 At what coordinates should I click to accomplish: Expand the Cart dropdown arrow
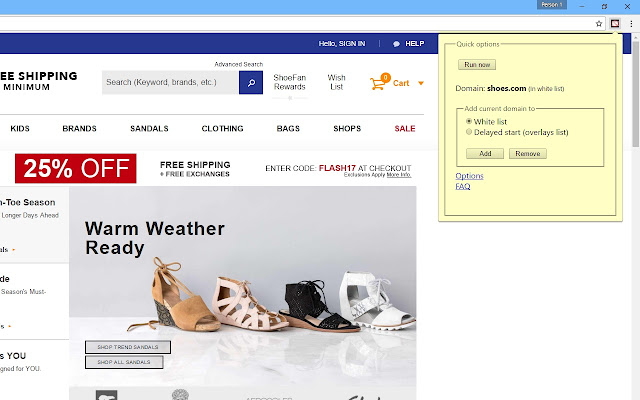click(421, 83)
